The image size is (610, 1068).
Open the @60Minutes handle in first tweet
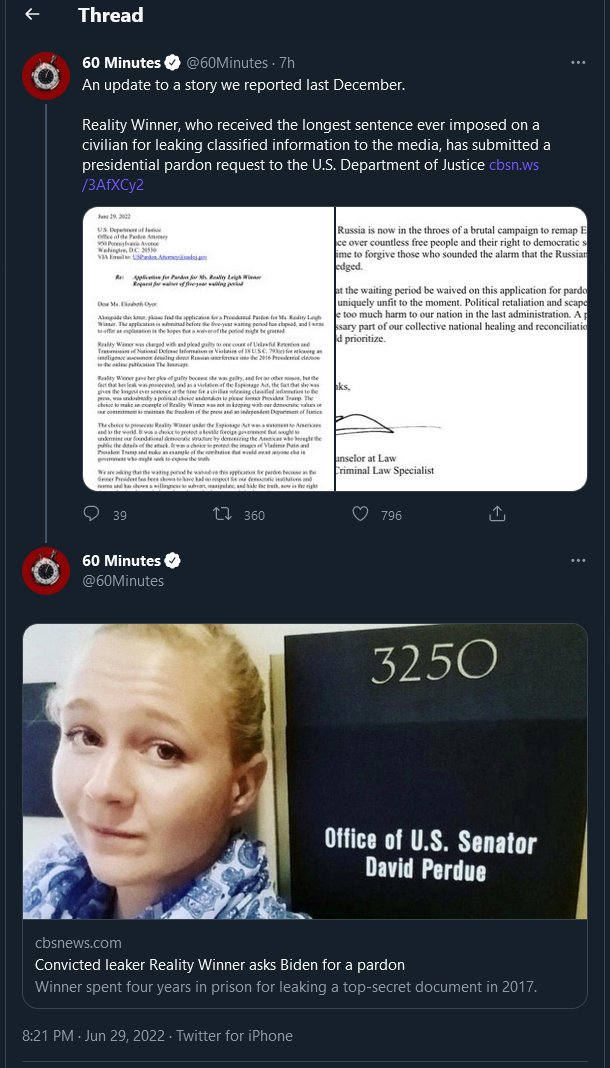click(227, 63)
